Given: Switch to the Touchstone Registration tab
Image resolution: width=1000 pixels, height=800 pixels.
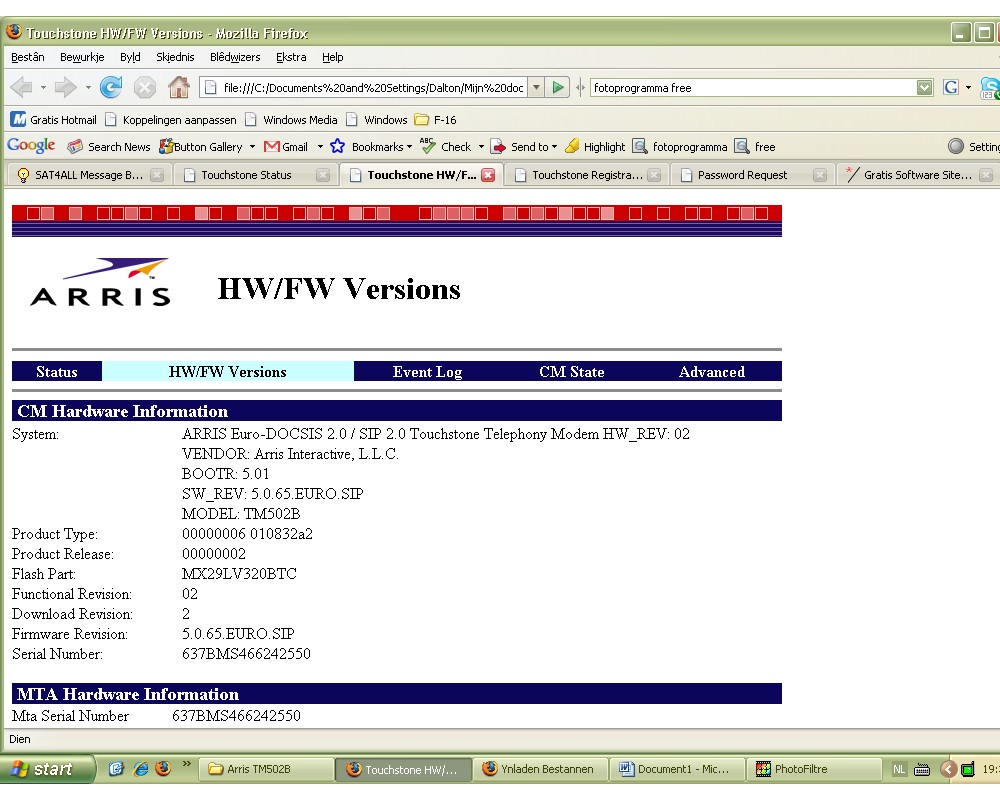Looking at the screenshot, I should [x=587, y=175].
